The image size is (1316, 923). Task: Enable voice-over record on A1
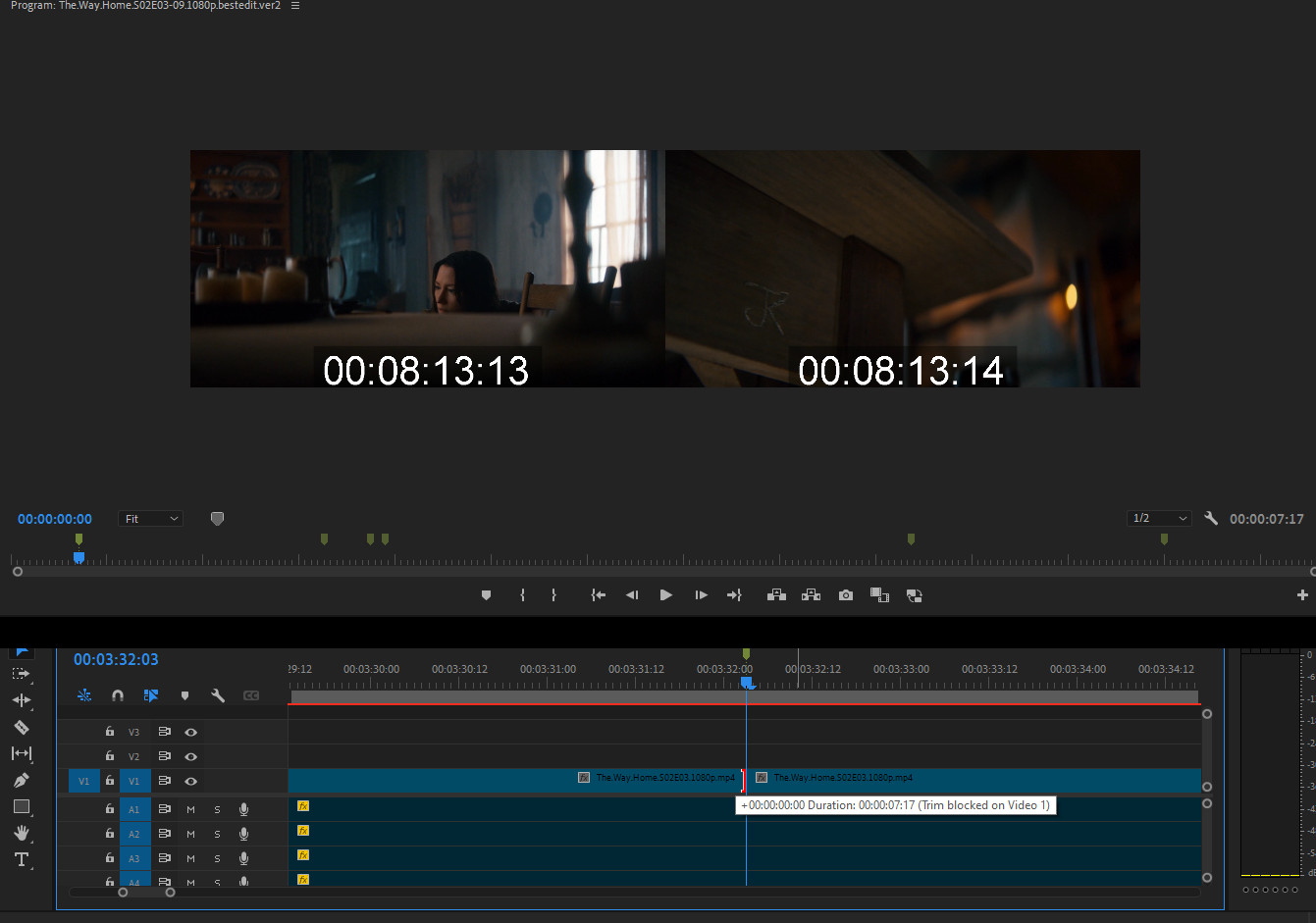(243, 809)
